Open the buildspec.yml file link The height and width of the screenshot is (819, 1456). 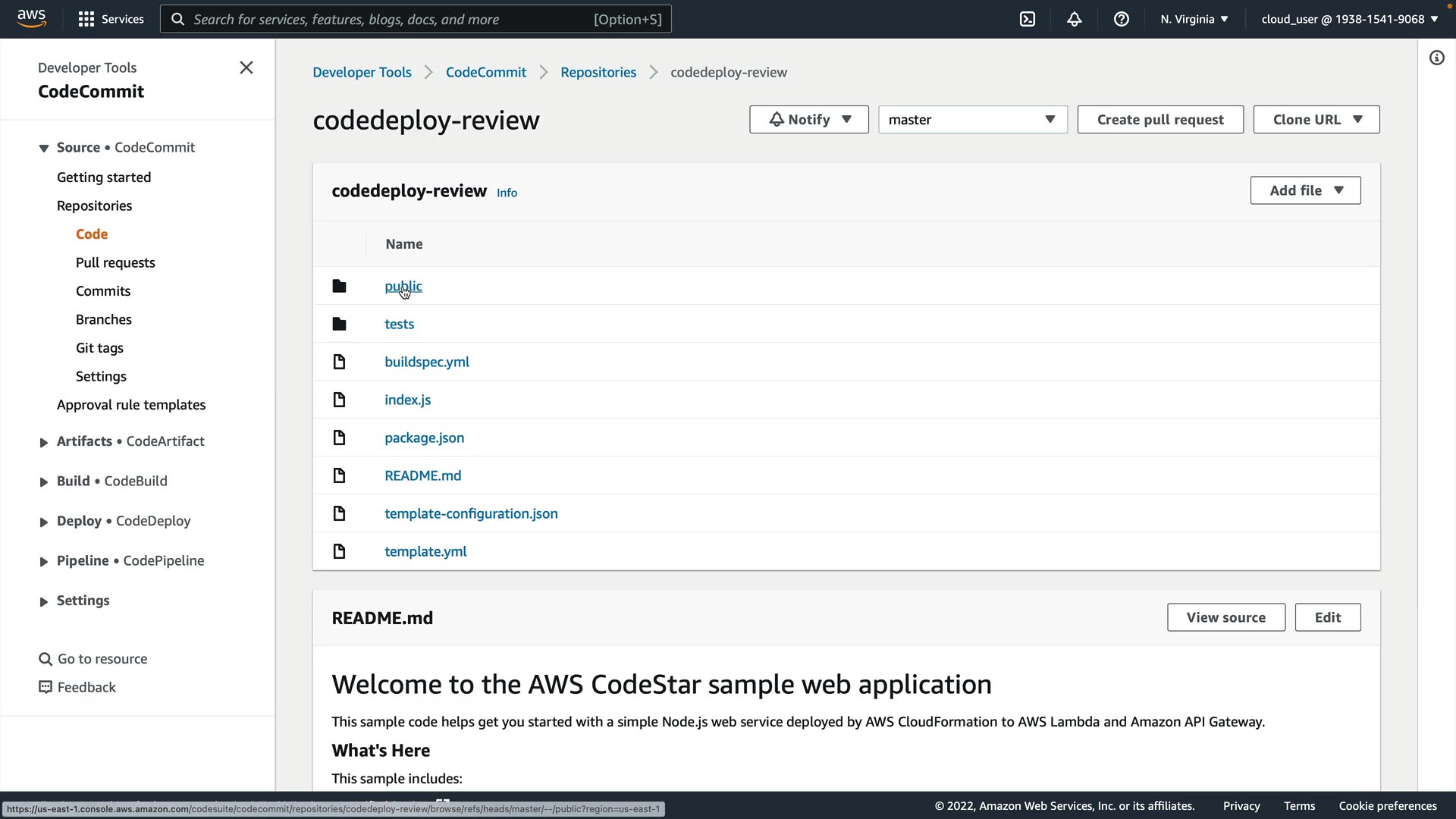[426, 362]
